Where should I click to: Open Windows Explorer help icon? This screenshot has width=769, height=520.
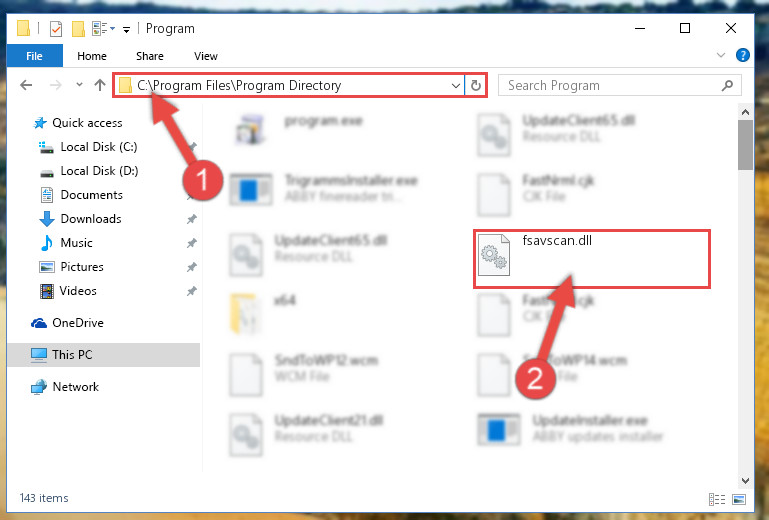pos(743,55)
